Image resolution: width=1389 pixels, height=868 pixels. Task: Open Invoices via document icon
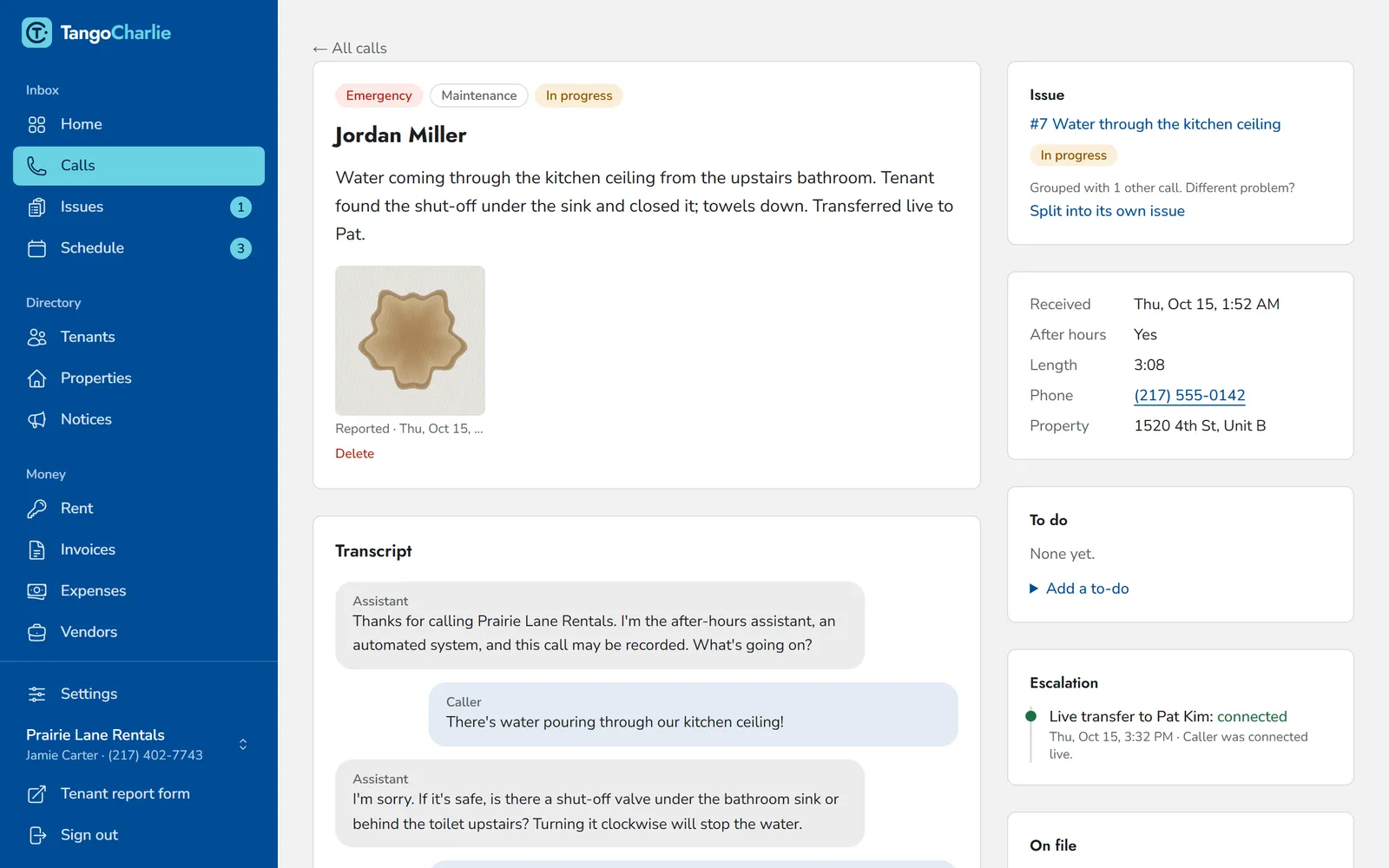click(x=36, y=549)
